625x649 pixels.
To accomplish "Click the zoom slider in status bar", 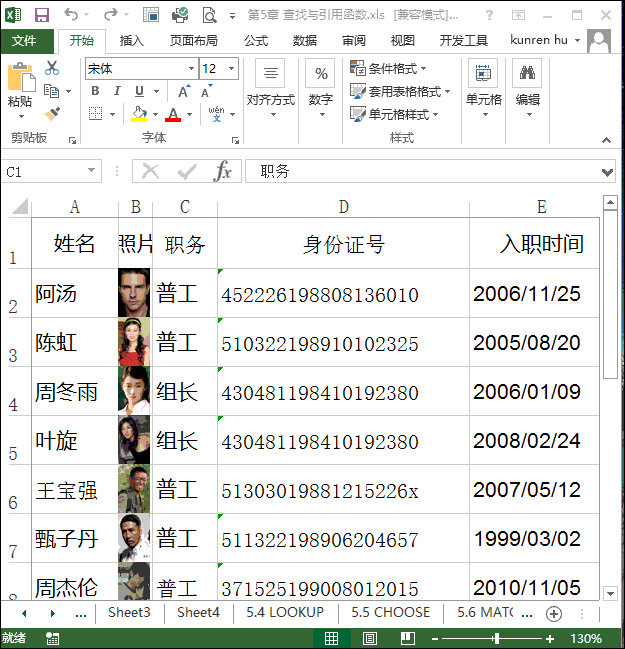I will pos(496,638).
